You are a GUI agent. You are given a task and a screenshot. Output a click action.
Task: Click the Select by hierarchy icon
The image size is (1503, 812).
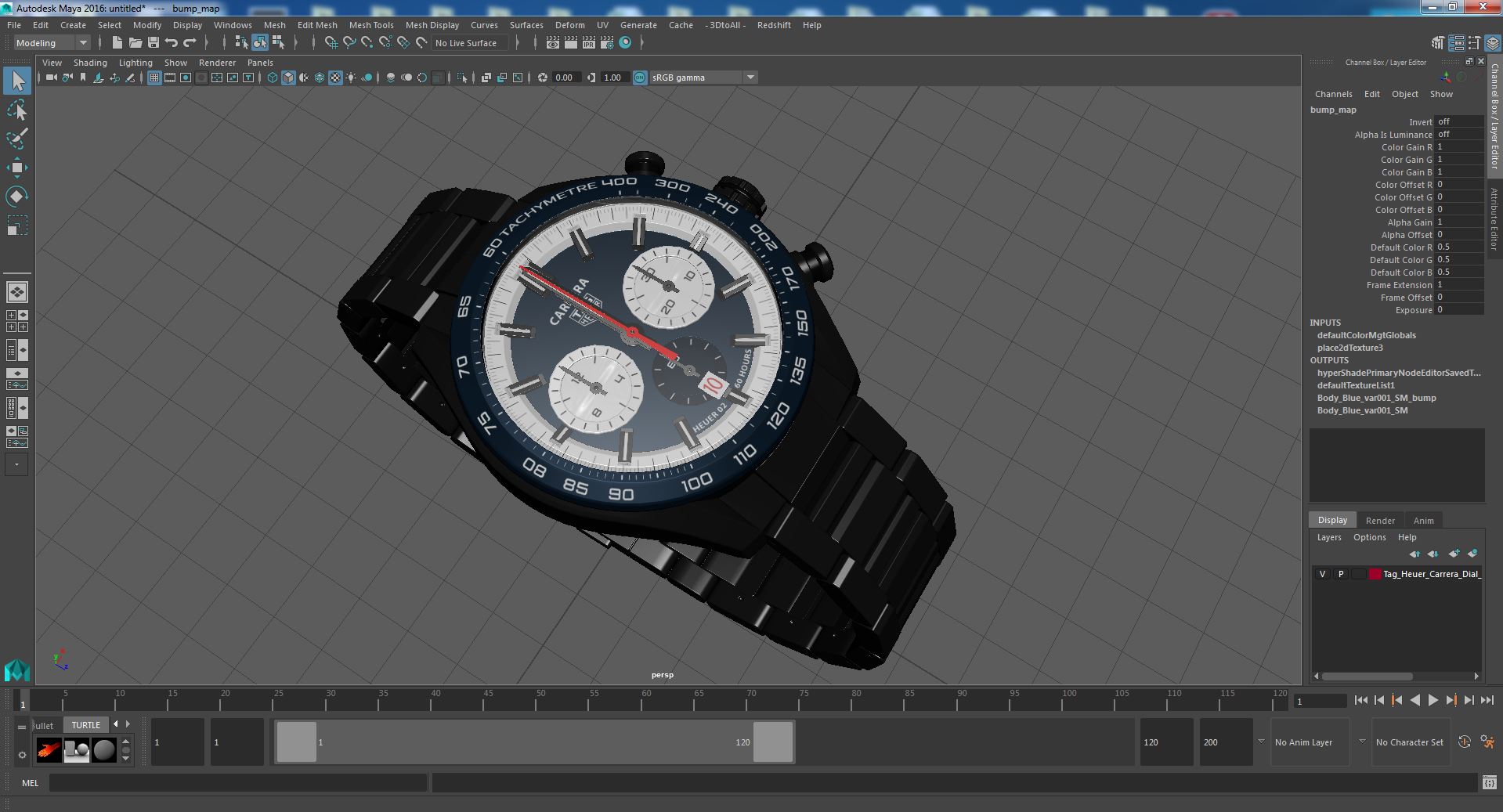point(241,43)
